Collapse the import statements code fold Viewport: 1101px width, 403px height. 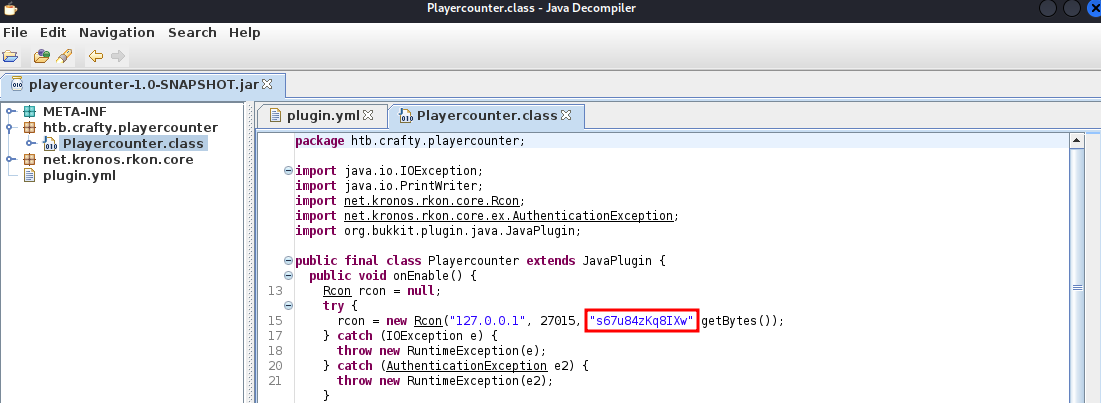(288, 170)
